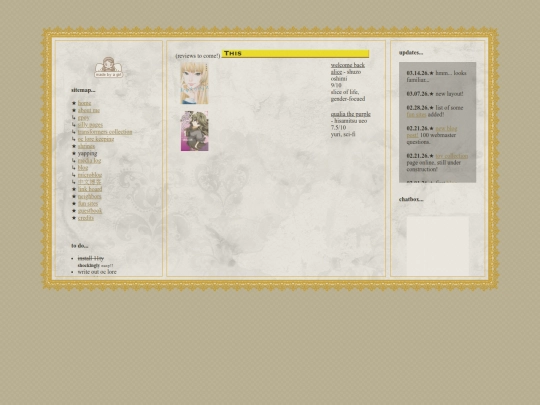540x405 pixels.
Task: Open the 'oc lore keeping' link
Action: coord(96,139)
